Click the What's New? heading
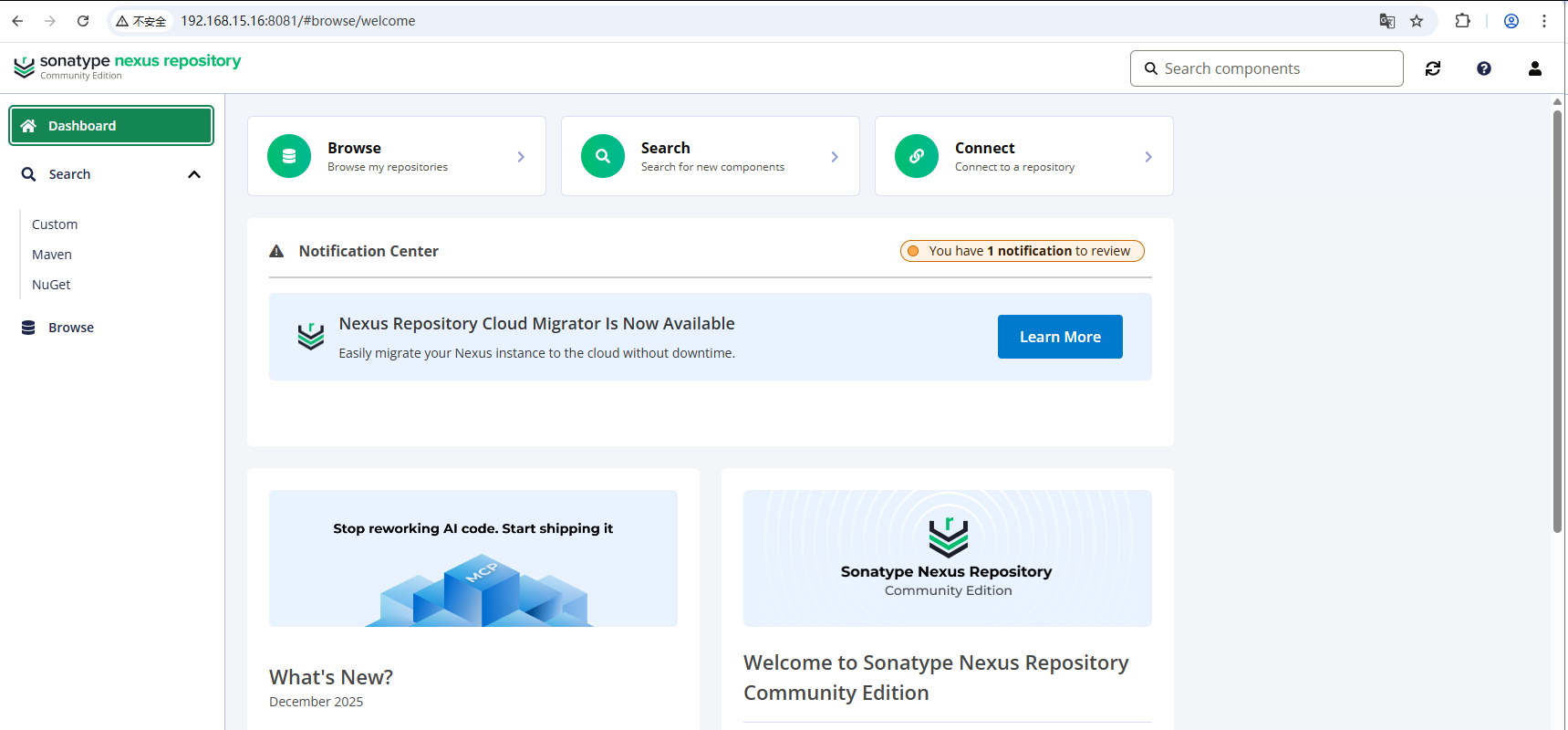This screenshot has height=730, width=1568. pyautogui.click(x=331, y=677)
